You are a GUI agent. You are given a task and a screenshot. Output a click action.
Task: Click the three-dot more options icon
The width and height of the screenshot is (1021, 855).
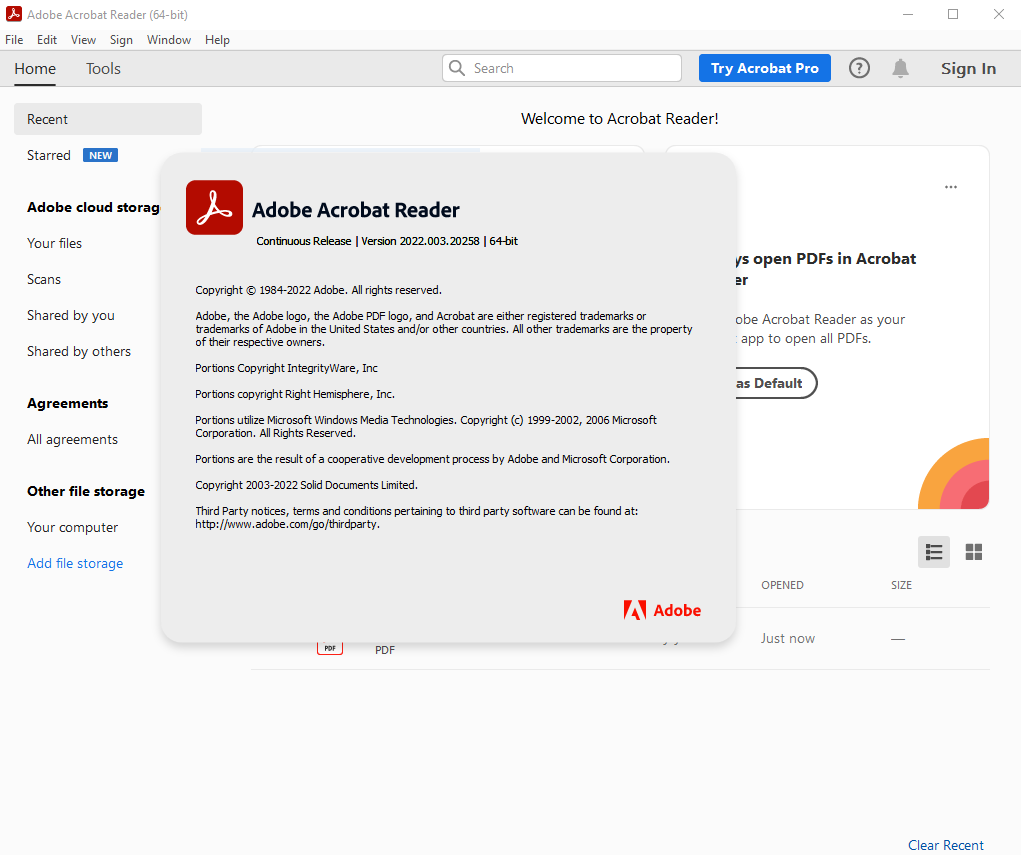pos(950,187)
